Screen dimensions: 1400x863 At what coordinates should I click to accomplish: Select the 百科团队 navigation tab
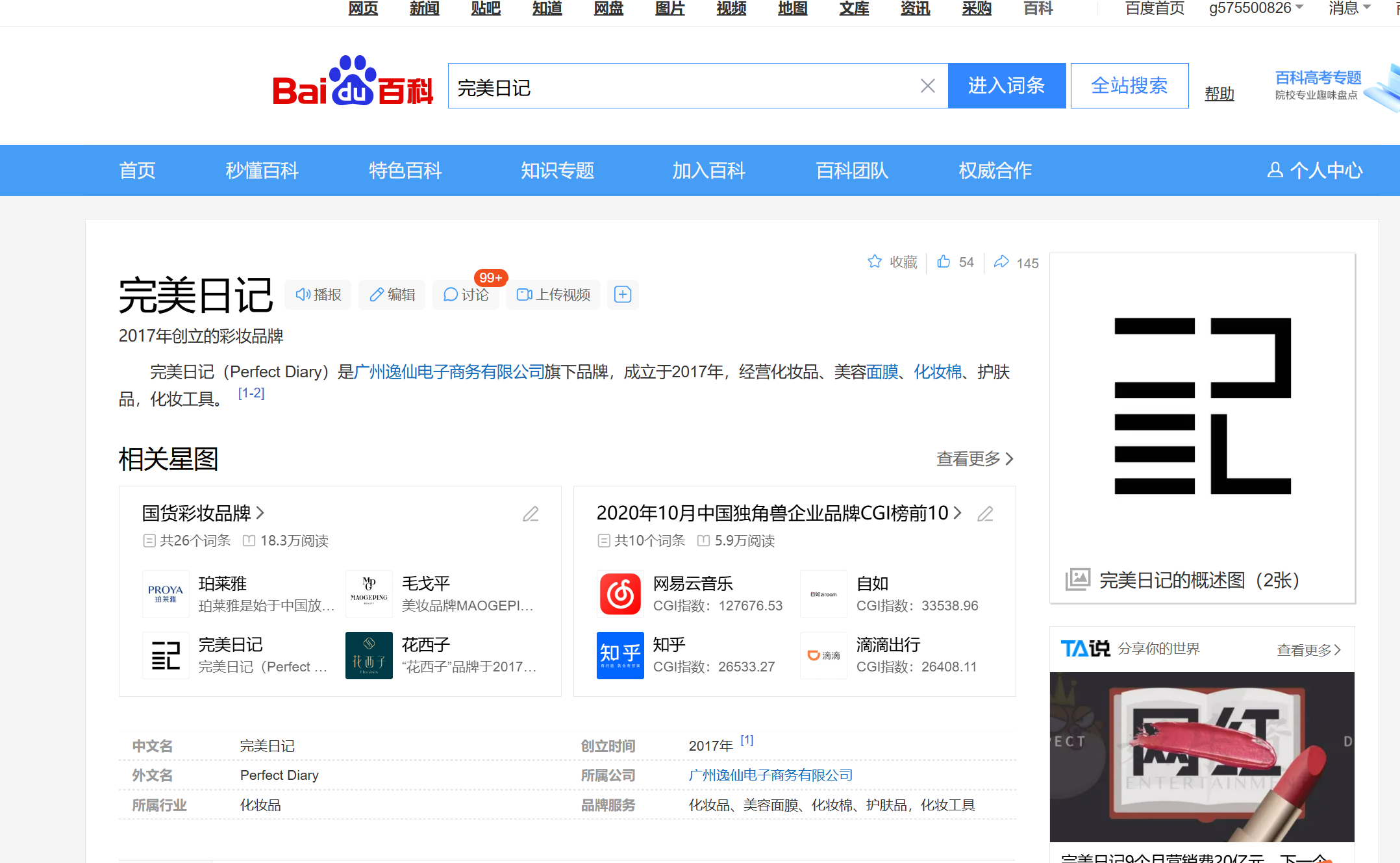coord(851,170)
